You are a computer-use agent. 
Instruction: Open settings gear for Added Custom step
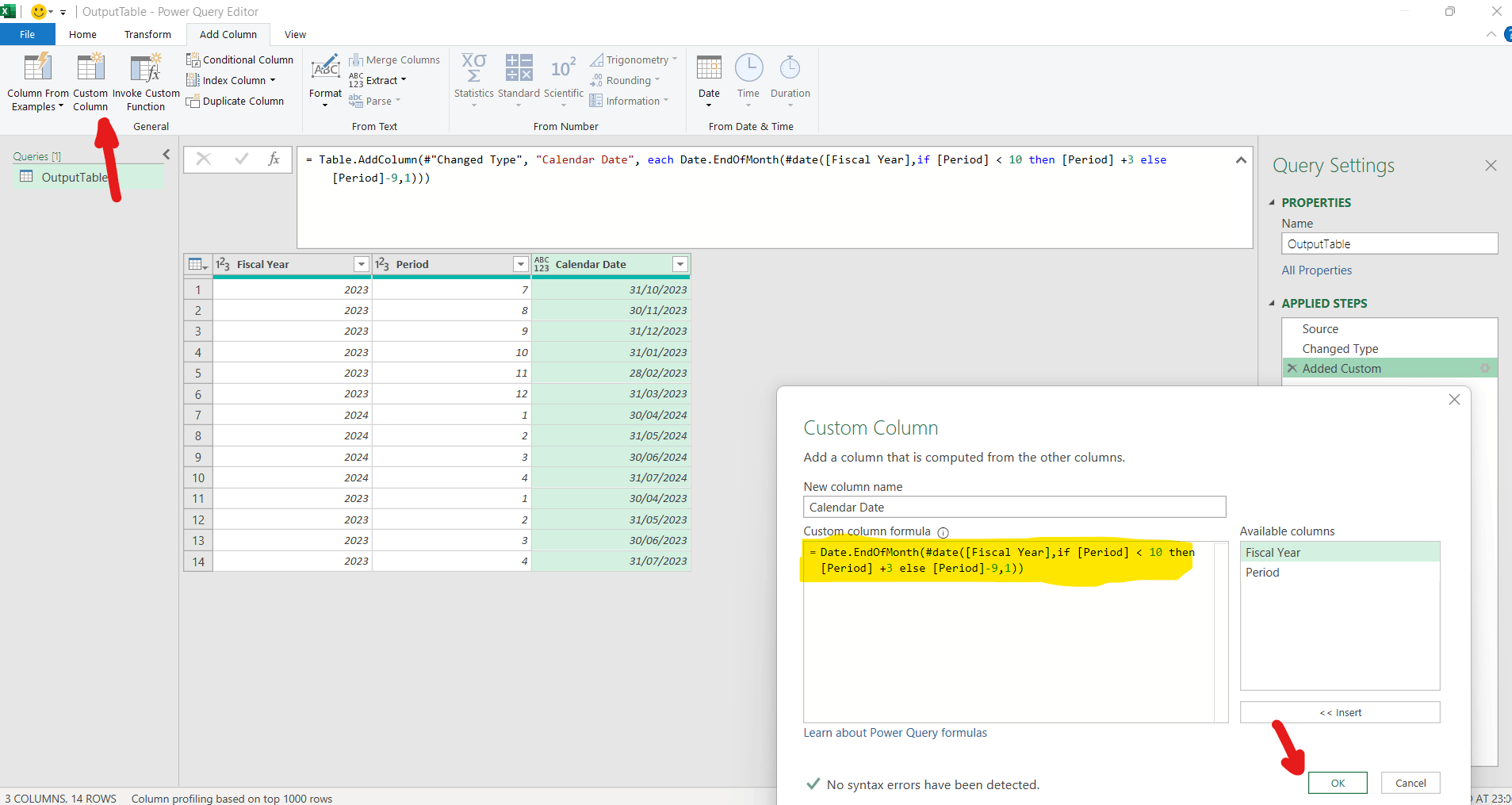1484,368
